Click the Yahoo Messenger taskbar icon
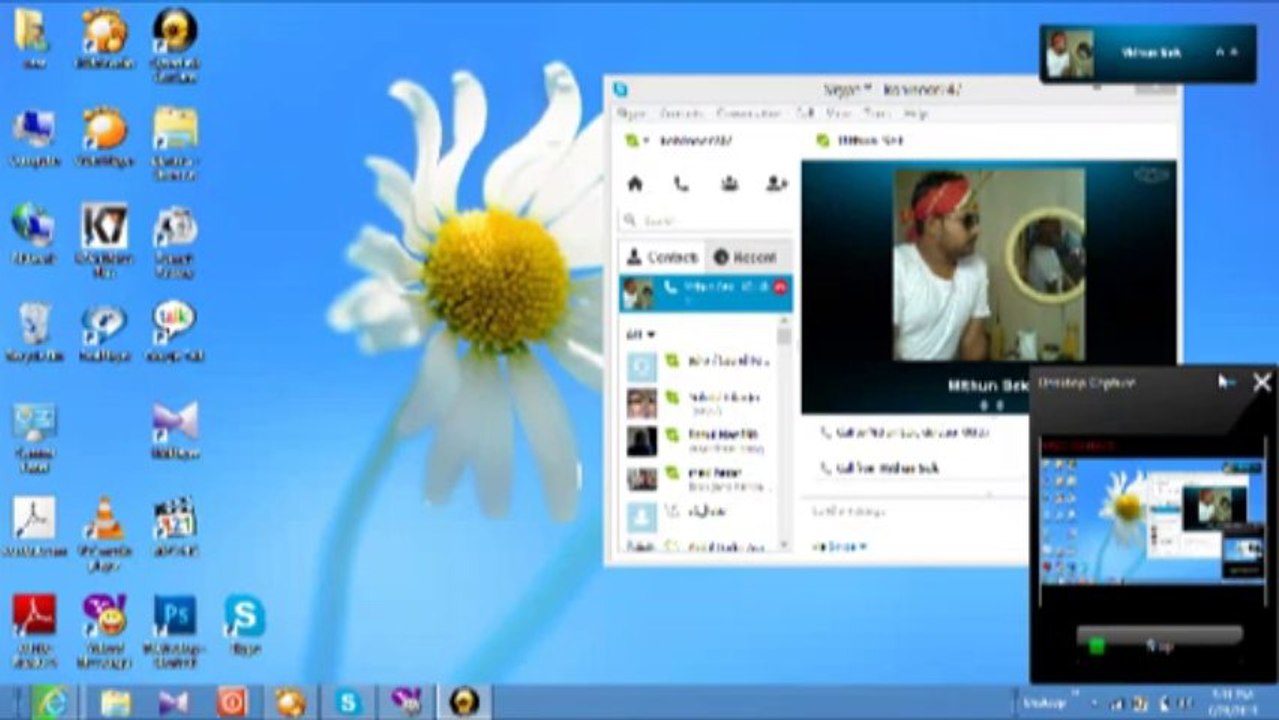Screen dimensions: 1279x720 click(406, 703)
